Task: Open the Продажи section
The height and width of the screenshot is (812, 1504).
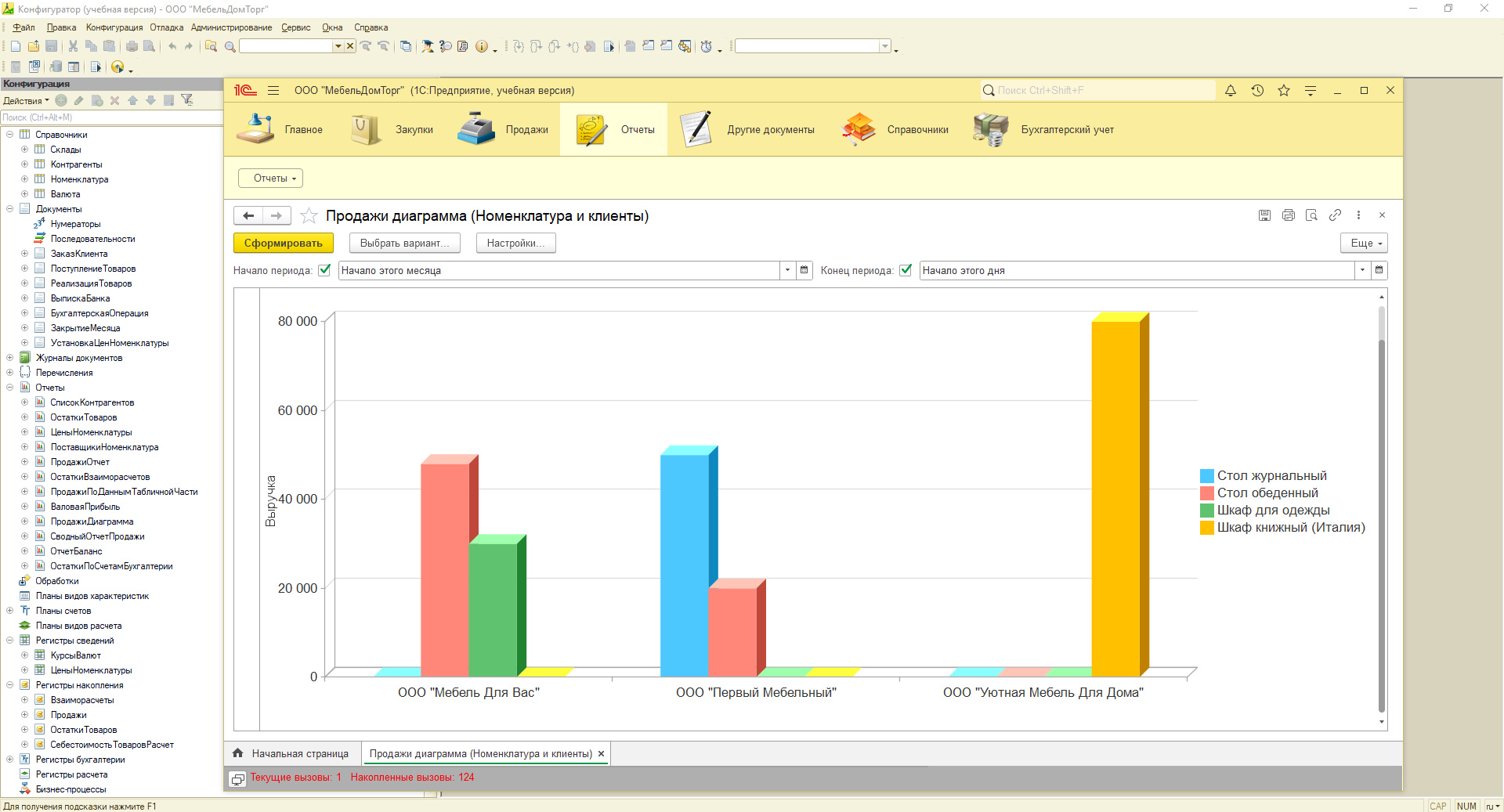Action: coord(503,130)
